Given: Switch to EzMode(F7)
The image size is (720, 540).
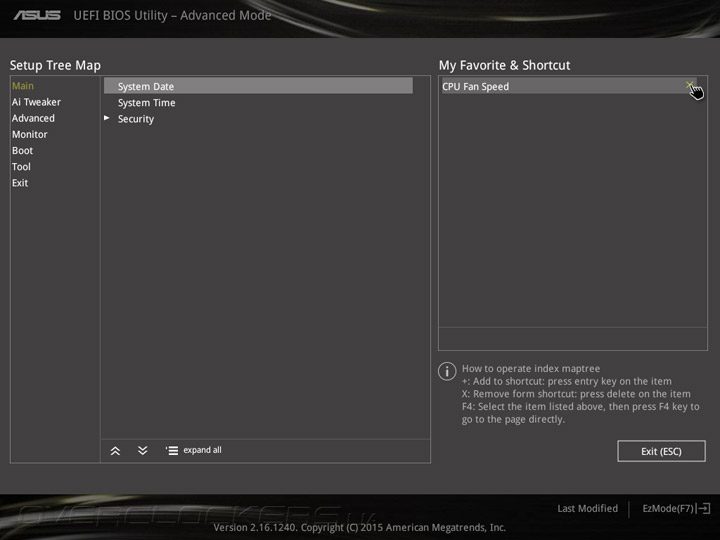Looking at the screenshot, I should [668, 508].
